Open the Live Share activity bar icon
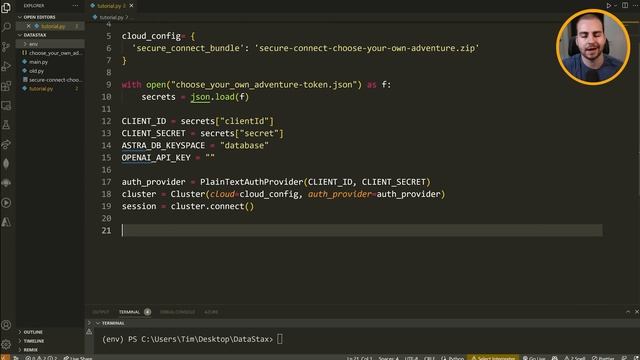The height and width of the screenshot is (360, 640). pos(6,144)
